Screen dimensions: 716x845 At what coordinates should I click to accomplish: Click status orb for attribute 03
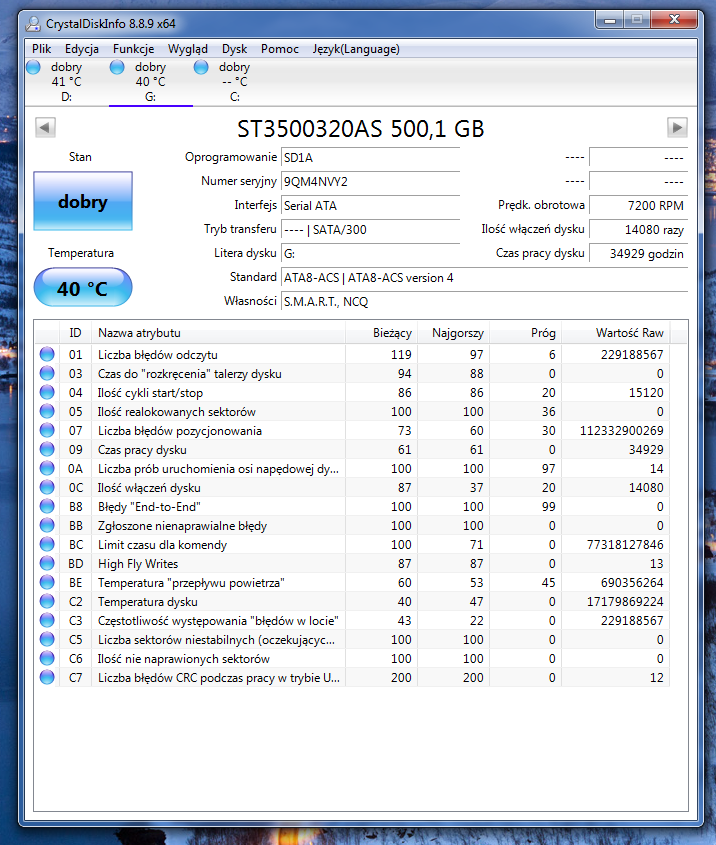click(47, 373)
